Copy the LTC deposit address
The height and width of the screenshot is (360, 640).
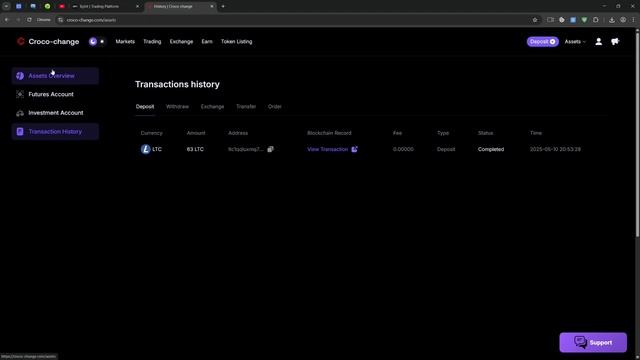pos(270,149)
